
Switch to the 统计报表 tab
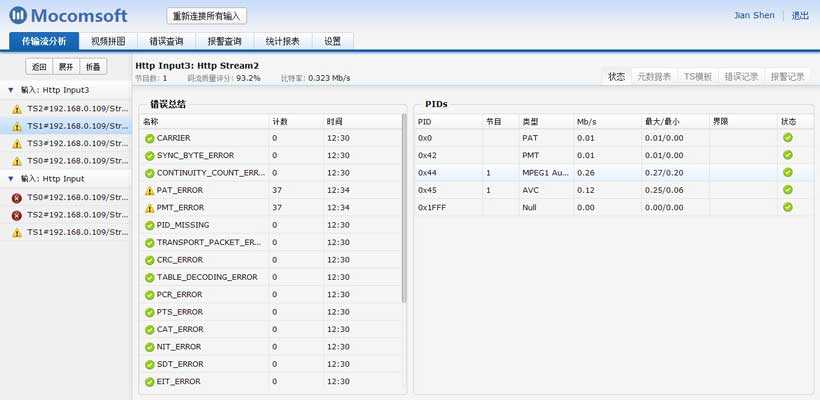(x=283, y=41)
